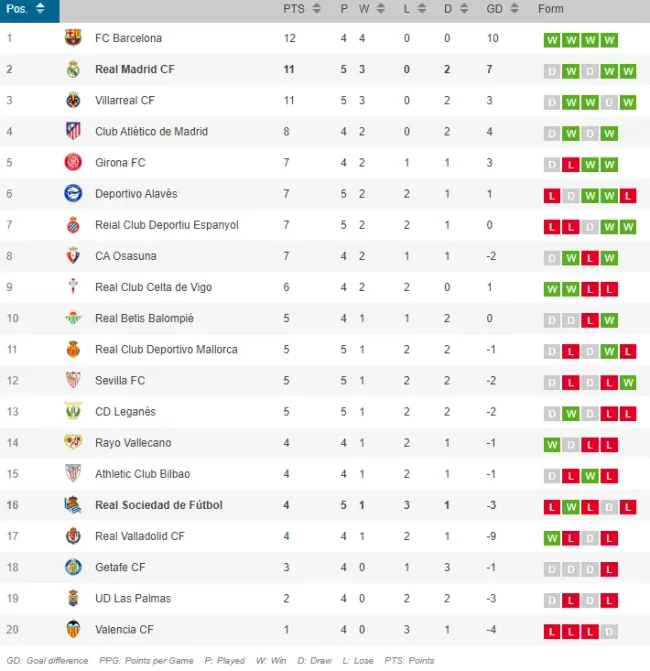The image size is (650, 671).
Task: Click the Athletic Club Bilbao crest
Action: click(73, 473)
